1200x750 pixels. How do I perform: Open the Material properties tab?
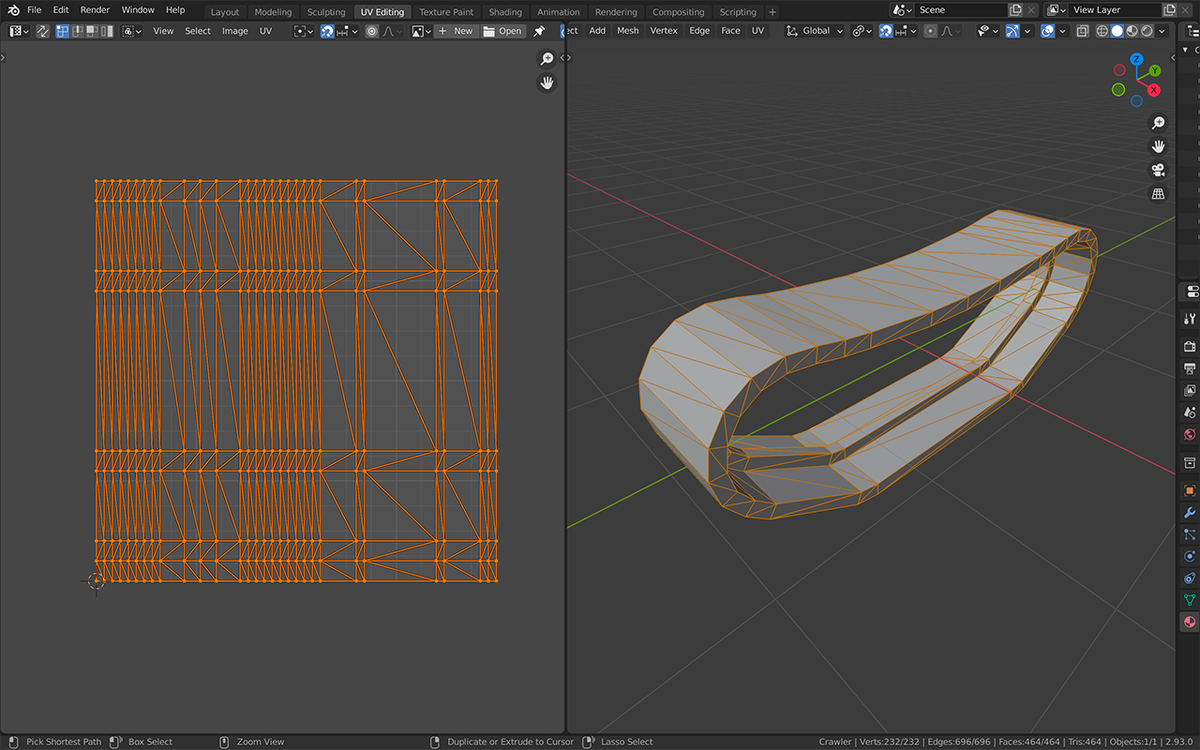coord(1189,621)
